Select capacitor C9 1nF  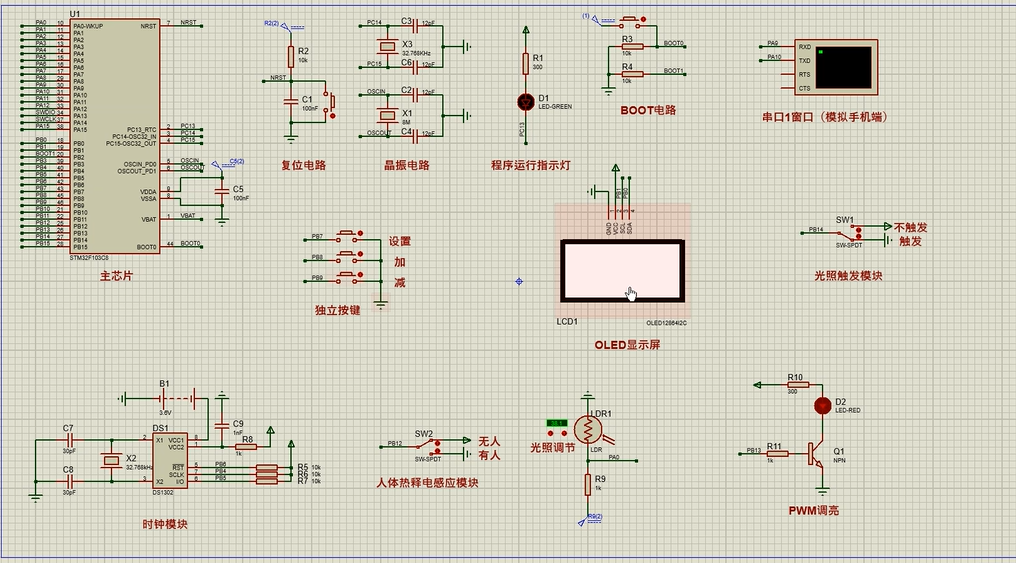tap(222, 426)
